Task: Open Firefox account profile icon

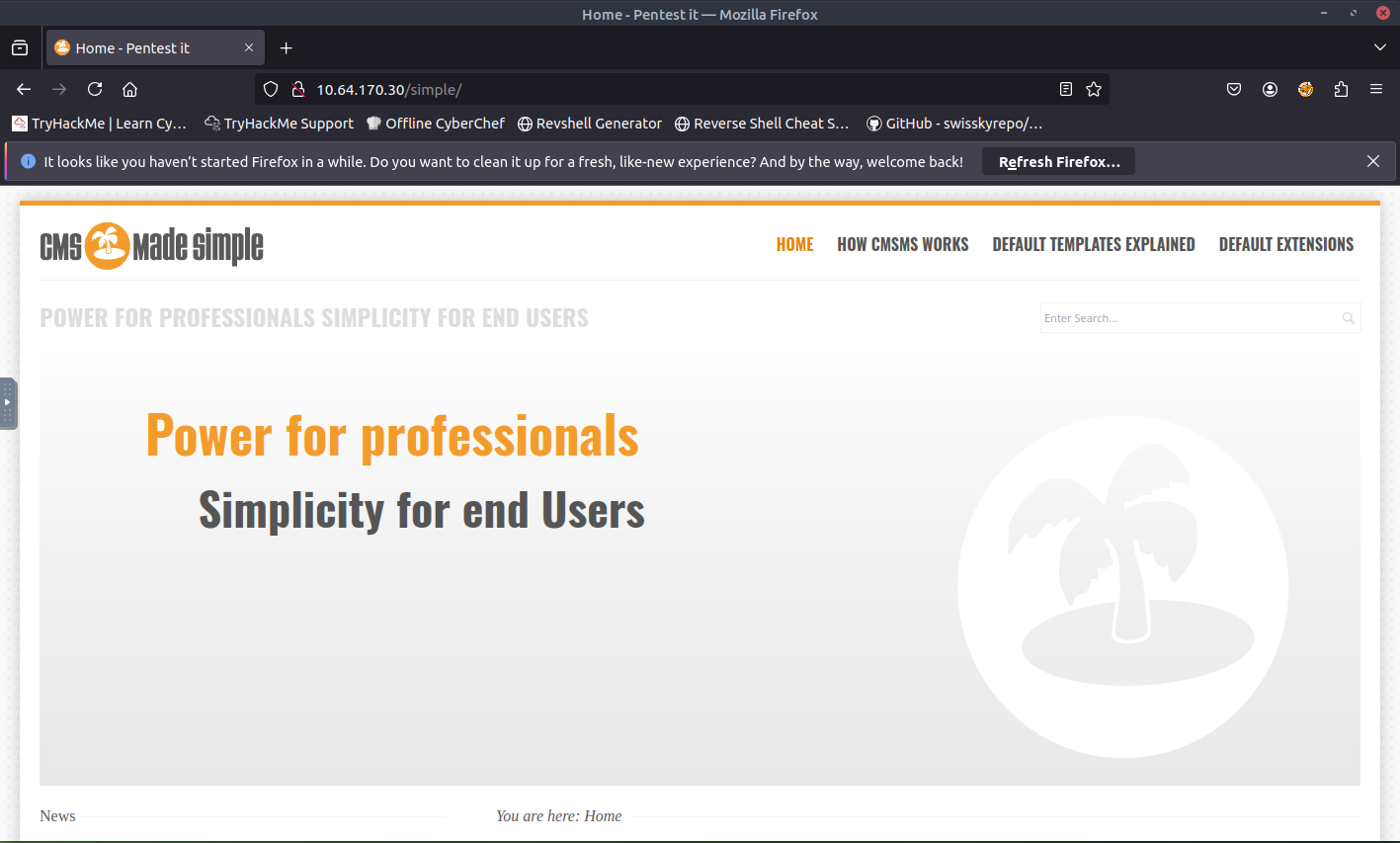Action: pos(1270,89)
